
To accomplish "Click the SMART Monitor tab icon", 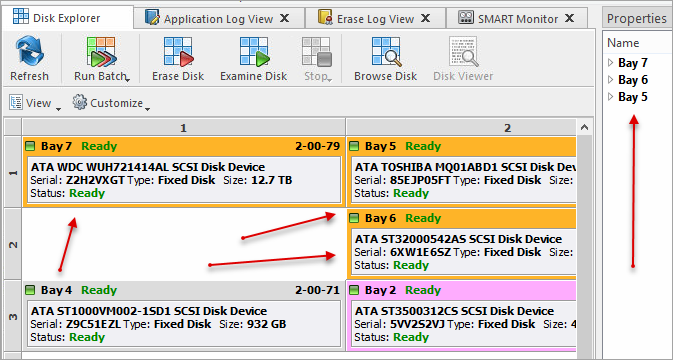I will tap(466, 18).
